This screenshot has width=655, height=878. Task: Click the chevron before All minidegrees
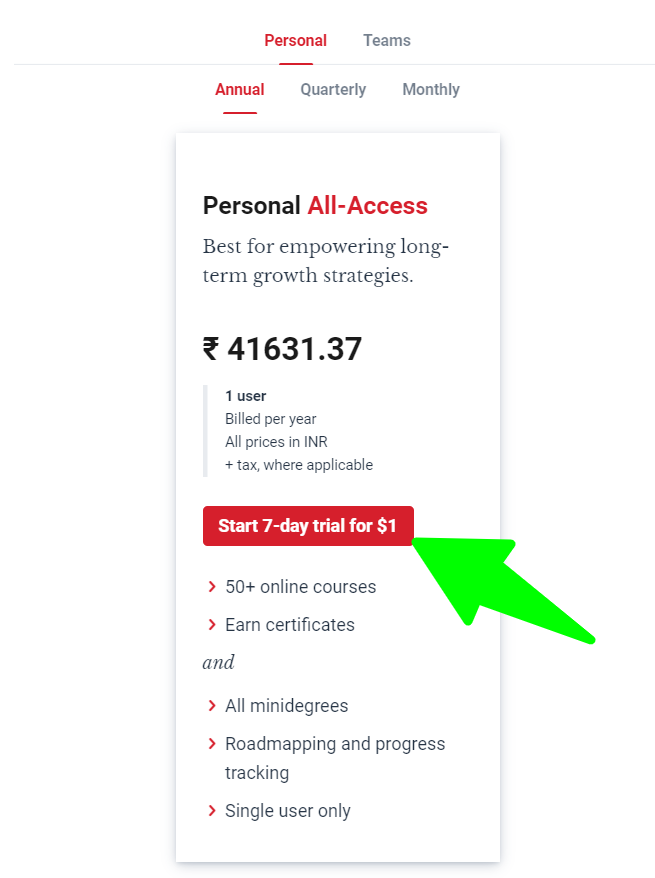pyautogui.click(x=212, y=706)
